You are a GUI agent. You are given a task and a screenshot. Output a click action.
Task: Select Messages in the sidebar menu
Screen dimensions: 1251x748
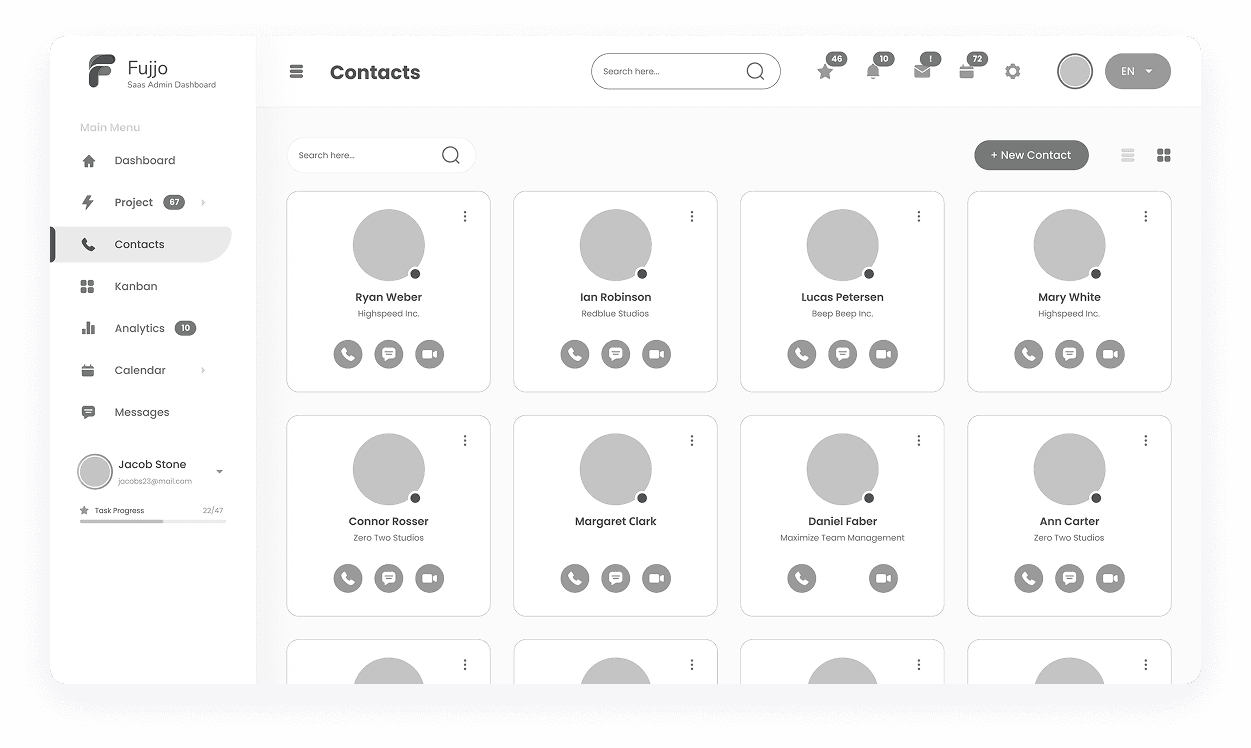point(140,411)
